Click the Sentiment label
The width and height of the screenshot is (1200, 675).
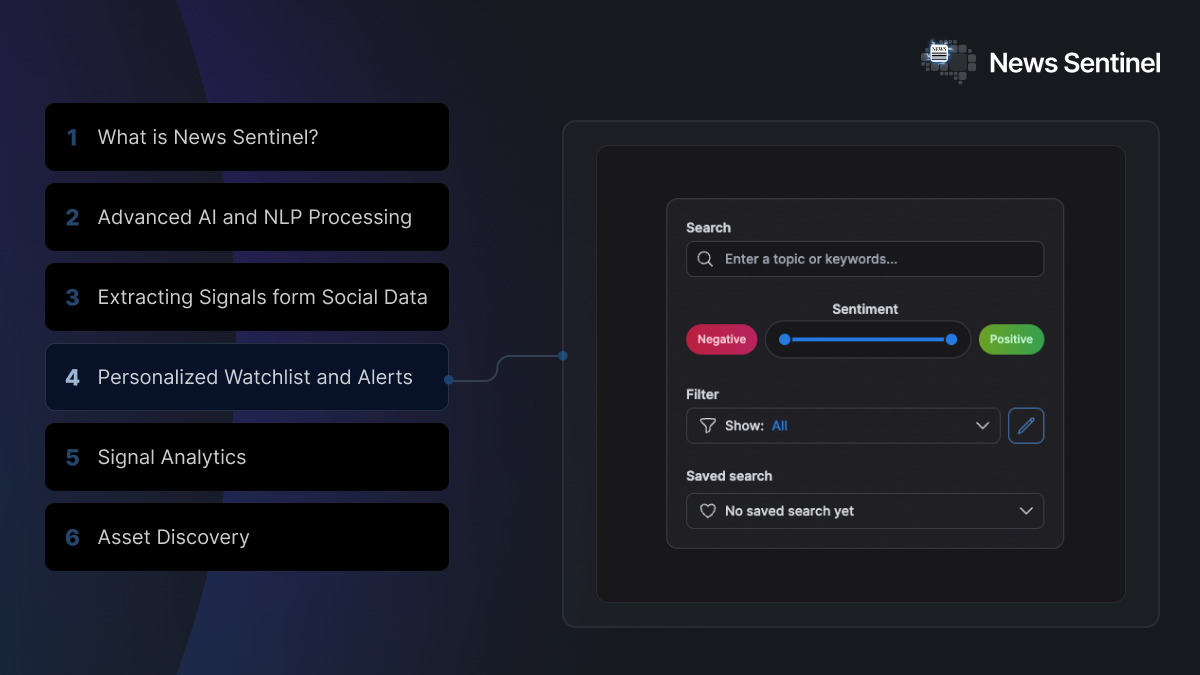[865, 309]
